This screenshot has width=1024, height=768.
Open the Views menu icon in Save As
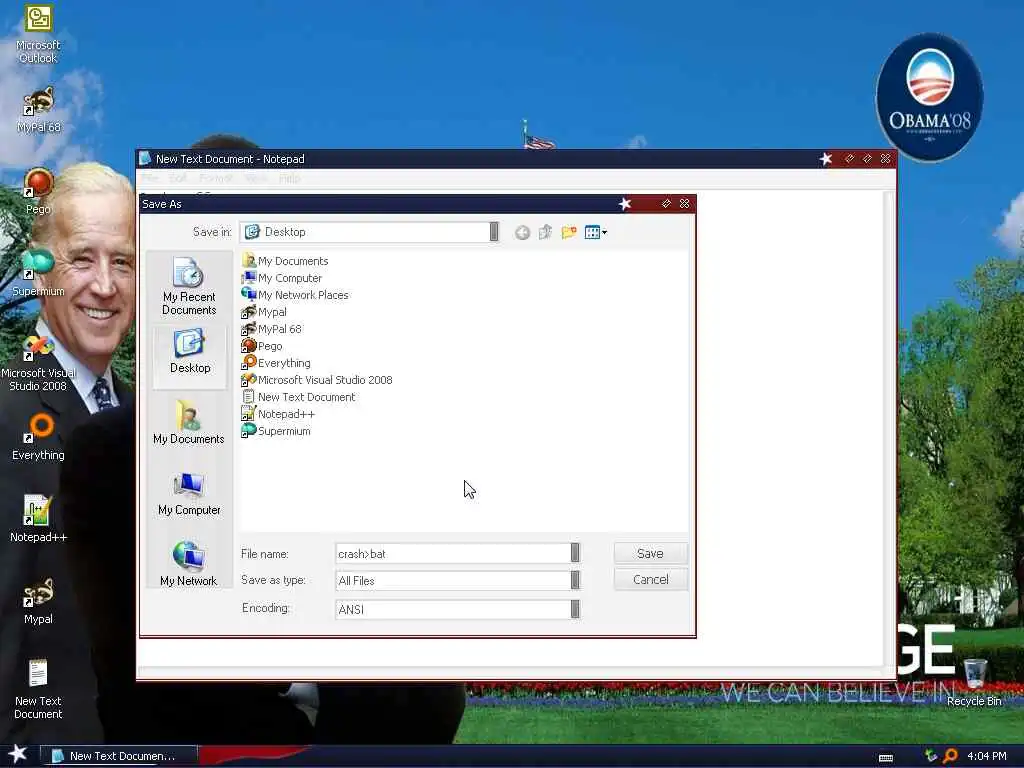click(596, 232)
